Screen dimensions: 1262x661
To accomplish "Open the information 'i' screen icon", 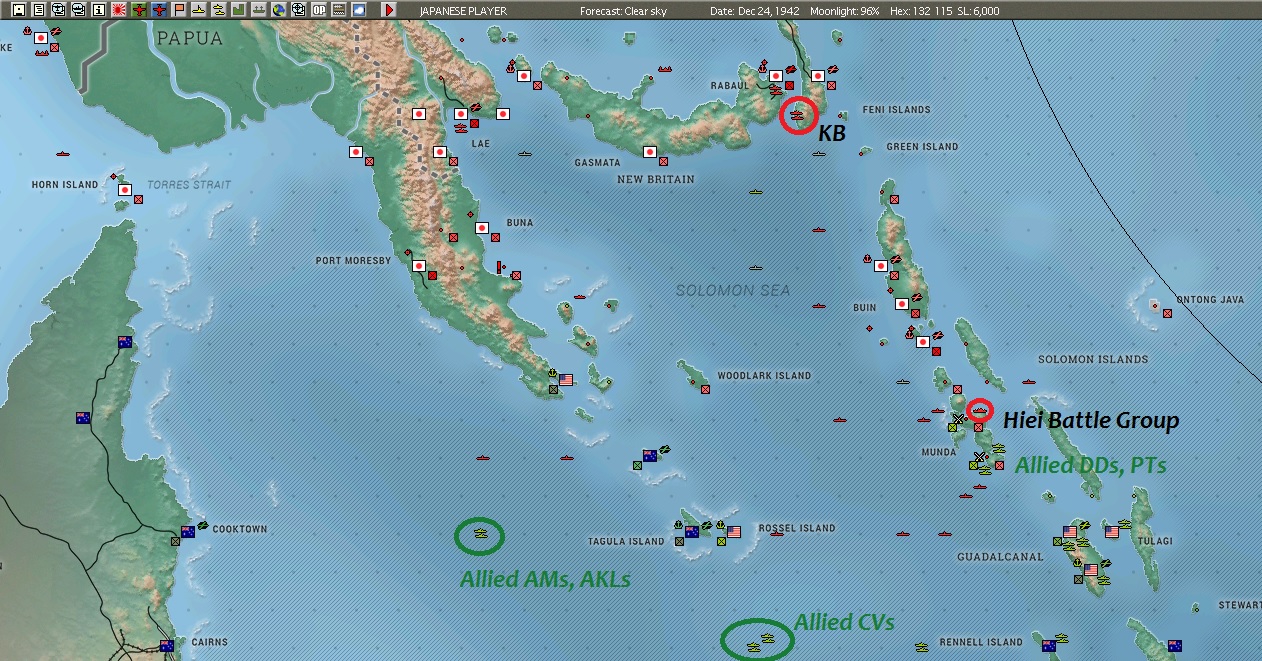I will [x=98, y=10].
